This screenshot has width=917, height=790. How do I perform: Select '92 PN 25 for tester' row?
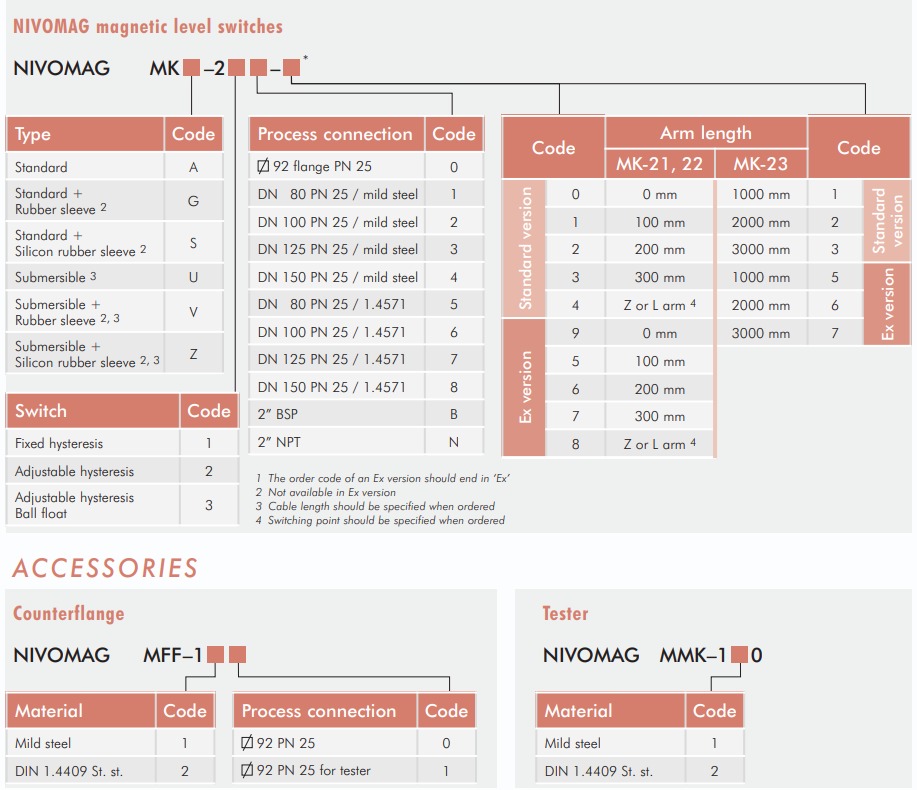354,771
